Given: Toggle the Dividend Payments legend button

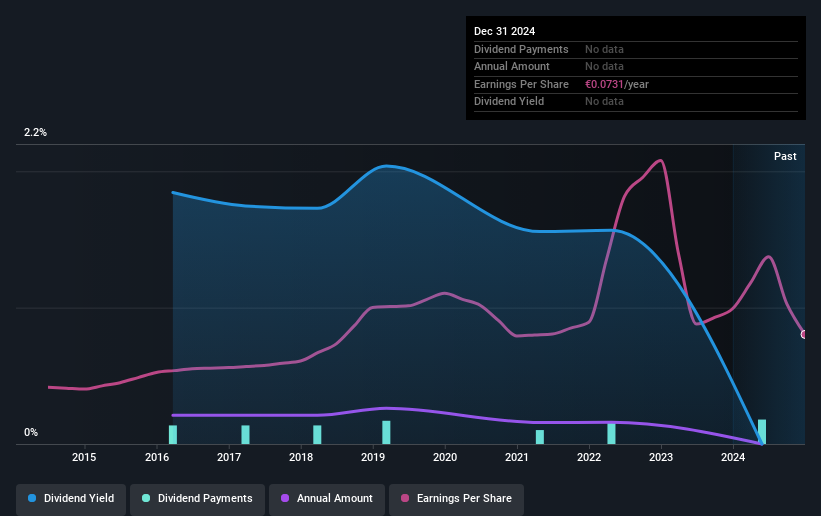Looking at the screenshot, I should 197,498.
